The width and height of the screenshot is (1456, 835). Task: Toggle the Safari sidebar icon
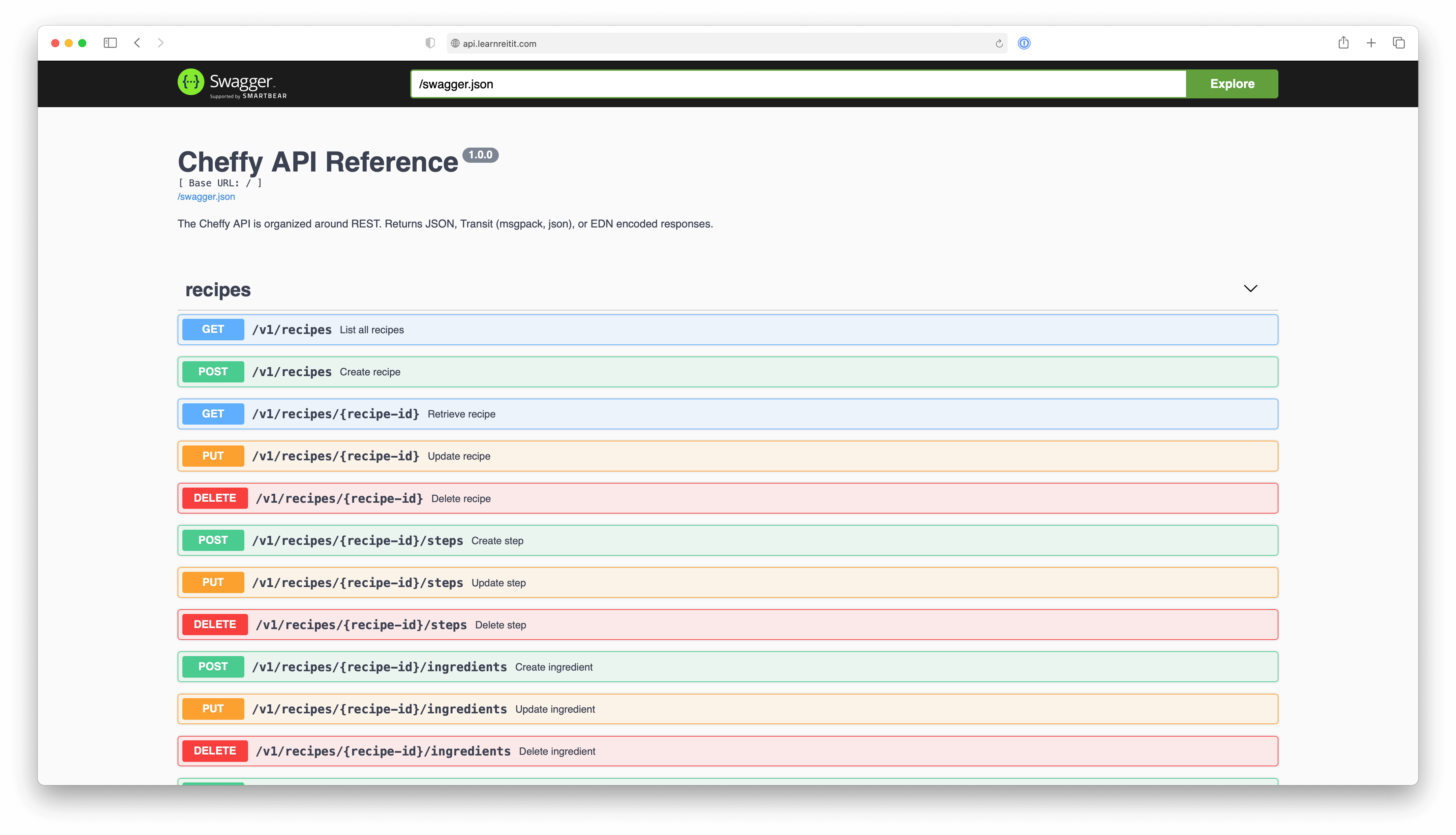pos(110,43)
